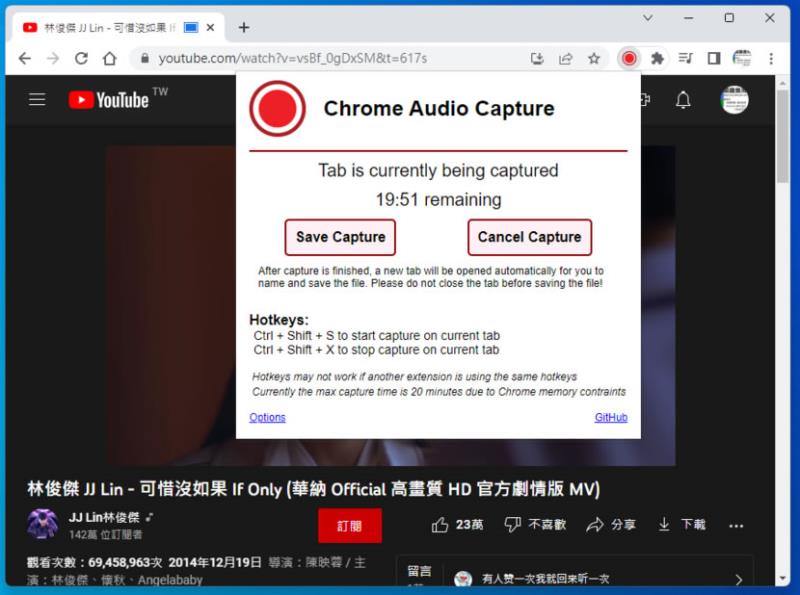Click scrollbar down arrow

point(783,579)
